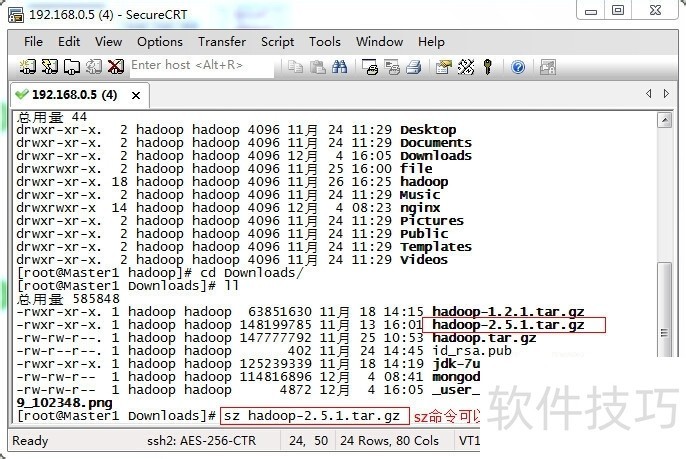
Task: Open the Options menu
Action: pos(159,42)
